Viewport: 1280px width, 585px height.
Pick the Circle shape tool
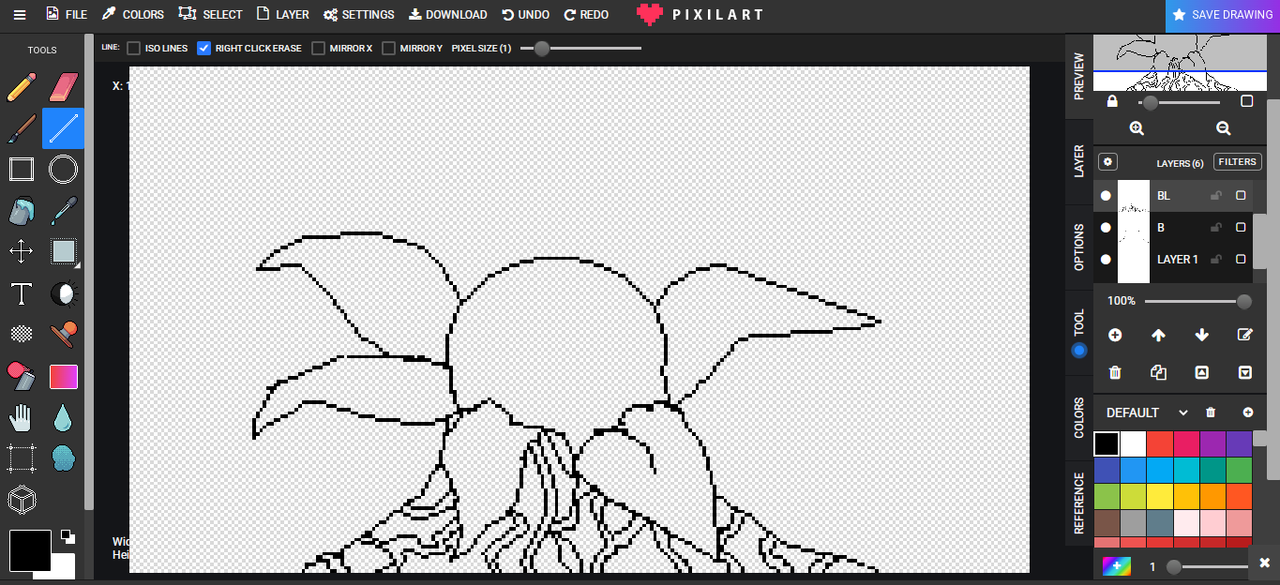click(63, 169)
